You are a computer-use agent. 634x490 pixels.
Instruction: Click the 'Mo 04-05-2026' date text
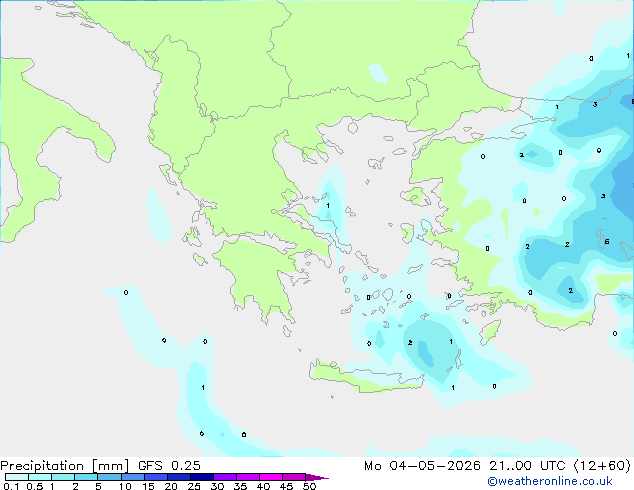tap(422, 466)
